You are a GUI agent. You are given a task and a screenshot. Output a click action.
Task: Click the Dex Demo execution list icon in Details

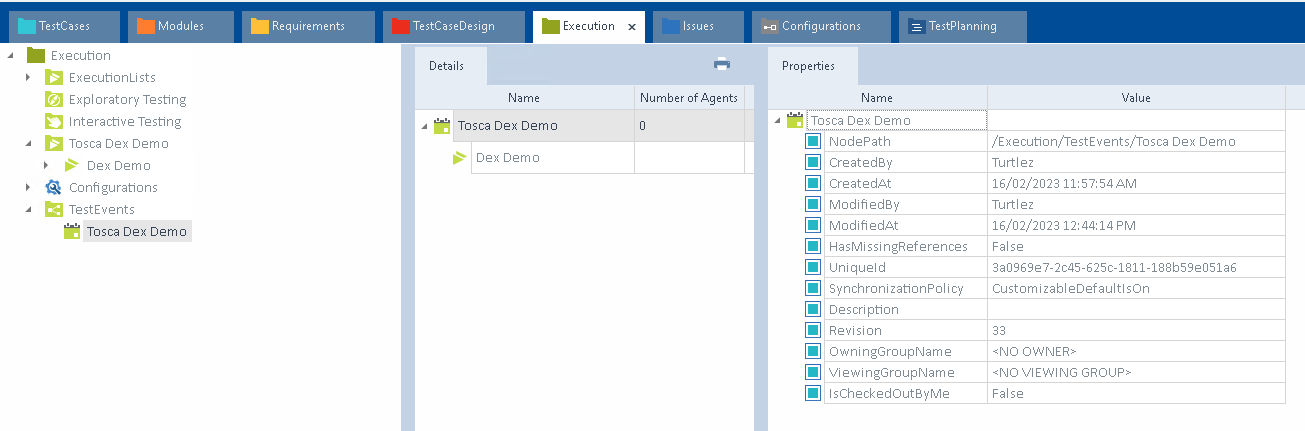460,158
